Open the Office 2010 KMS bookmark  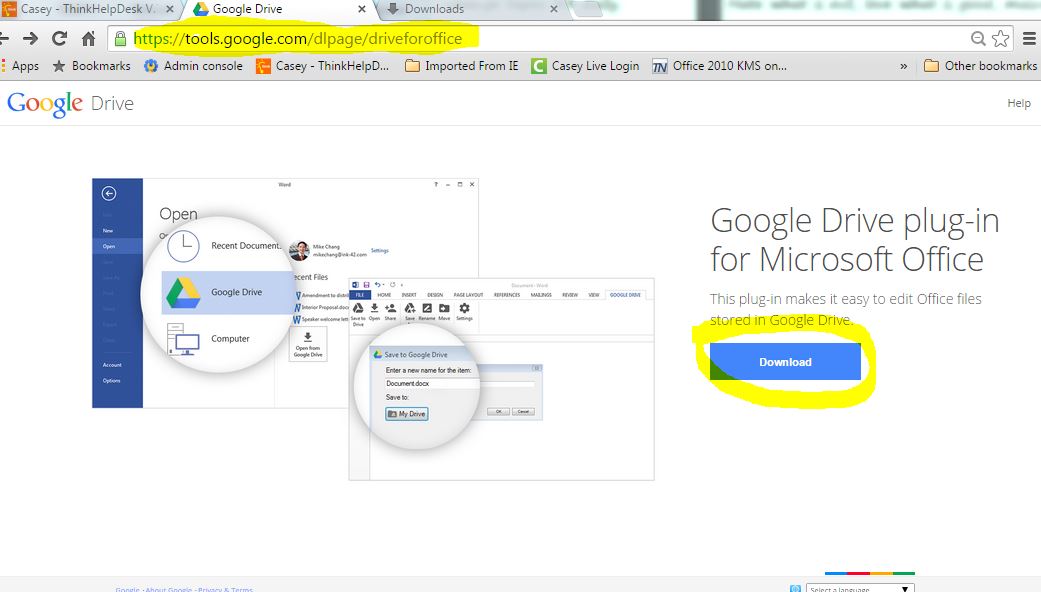720,66
